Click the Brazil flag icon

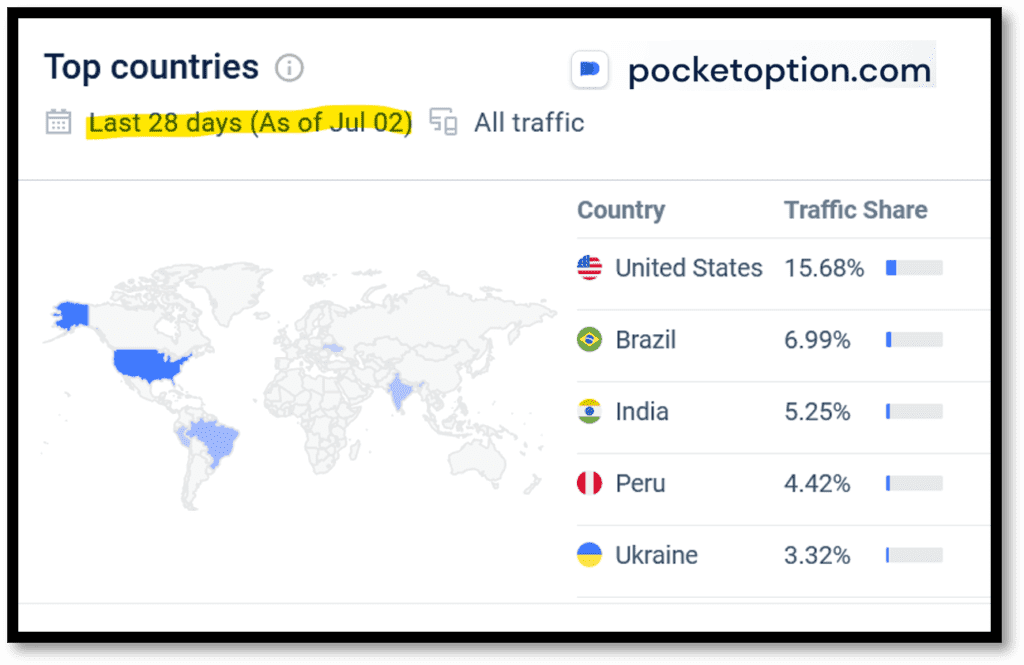[589, 339]
